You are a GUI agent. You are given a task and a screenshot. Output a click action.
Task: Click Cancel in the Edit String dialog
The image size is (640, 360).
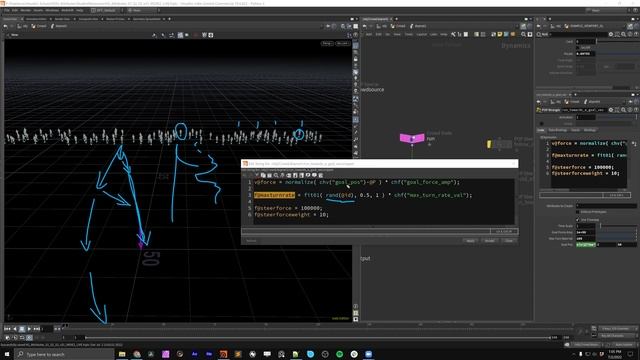[x=509, y=241]
